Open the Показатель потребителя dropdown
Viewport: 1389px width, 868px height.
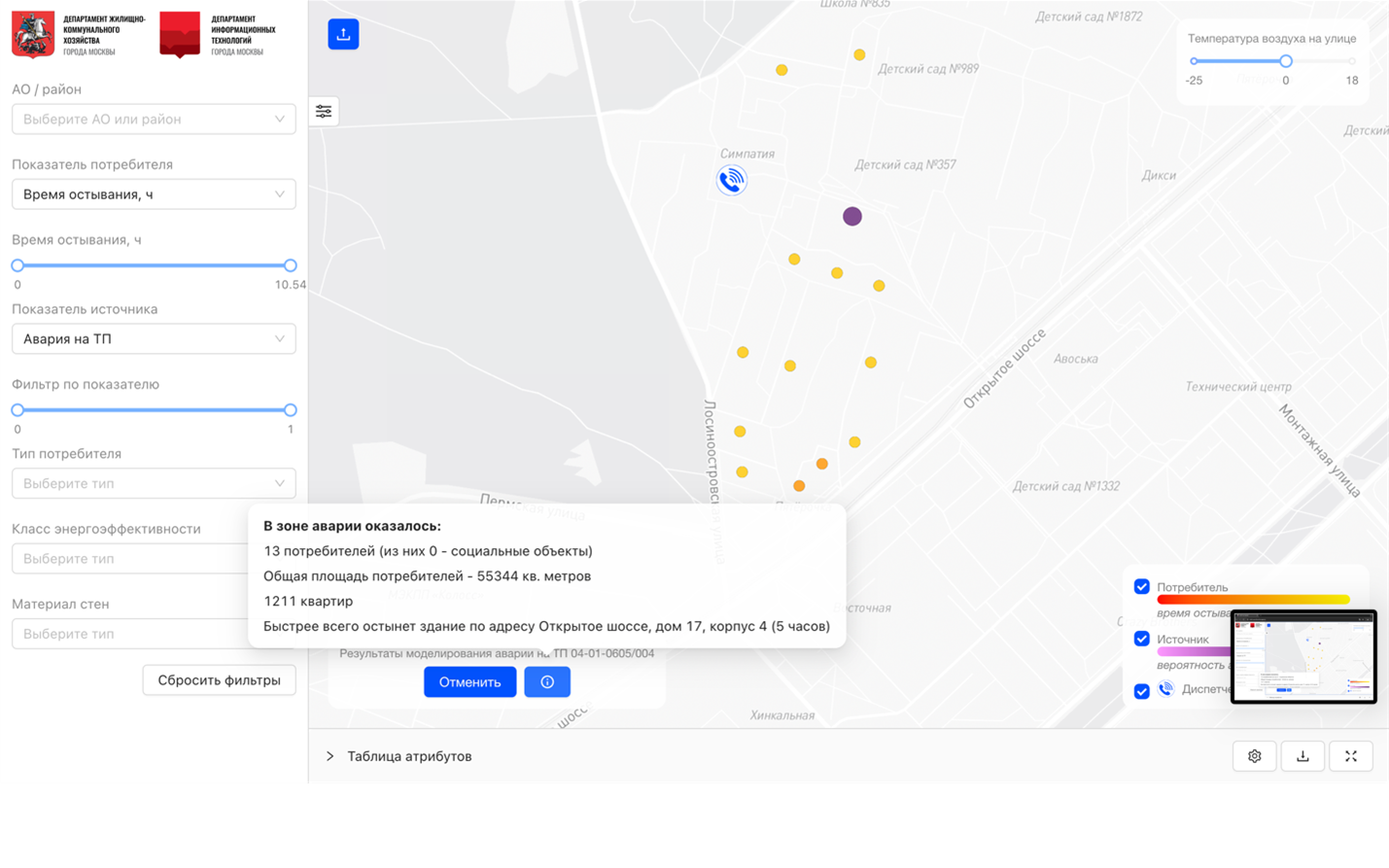pyautogui.click(x=154, y=194)
